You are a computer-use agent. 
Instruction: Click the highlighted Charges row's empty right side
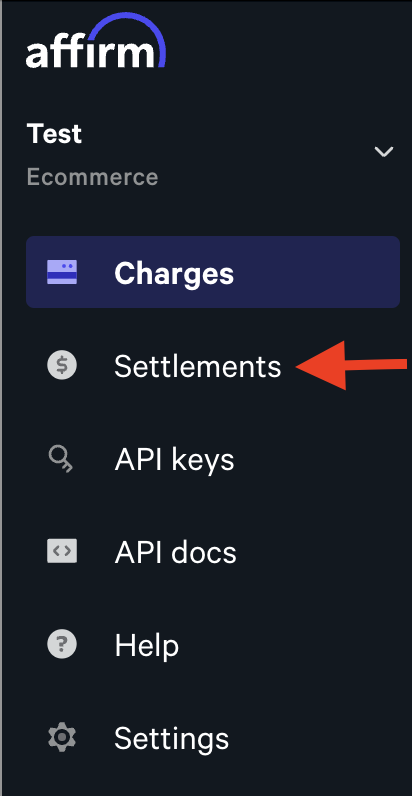point(317,272)
